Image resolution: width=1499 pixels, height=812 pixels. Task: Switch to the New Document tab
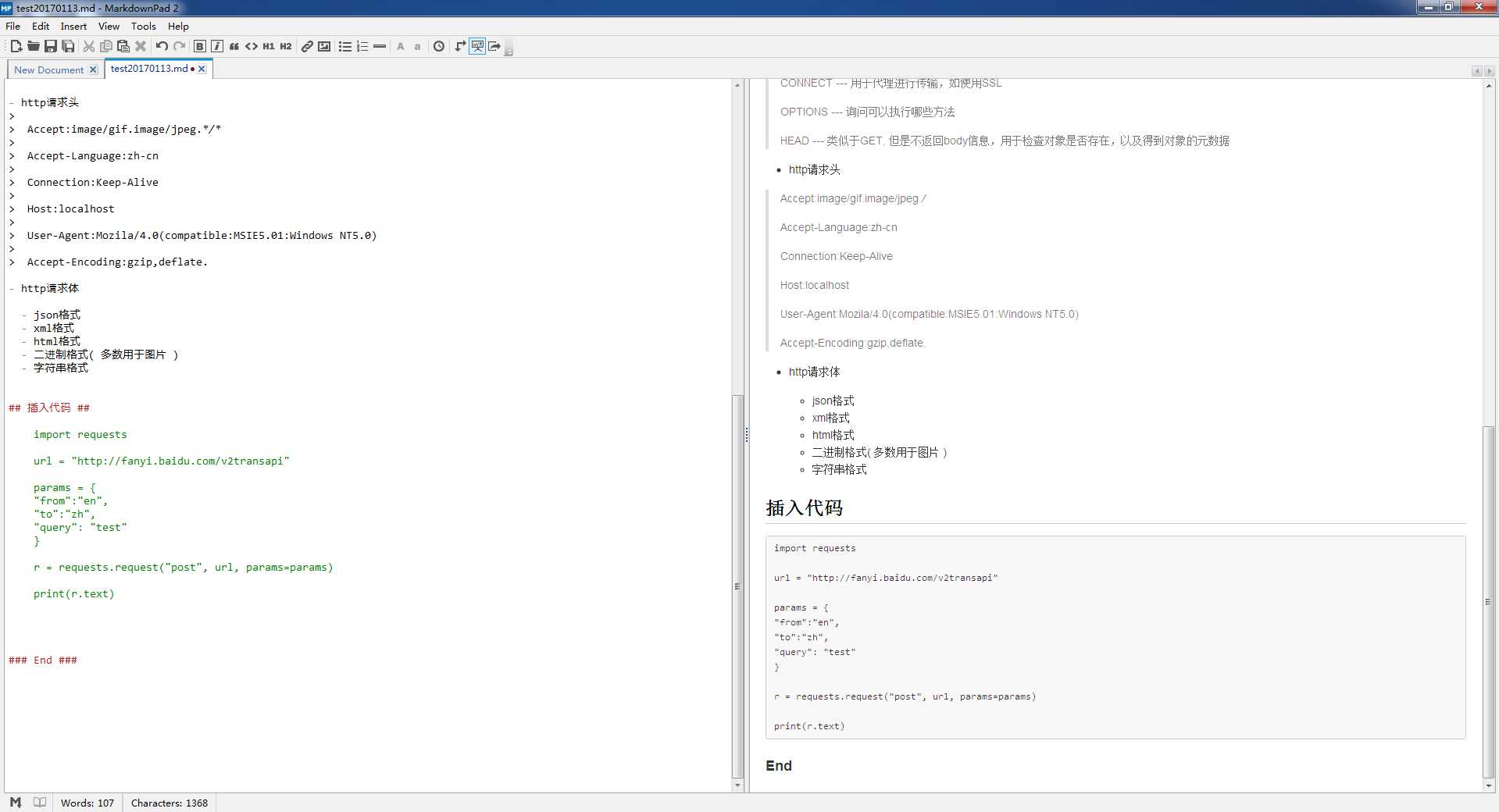(48, 69)
